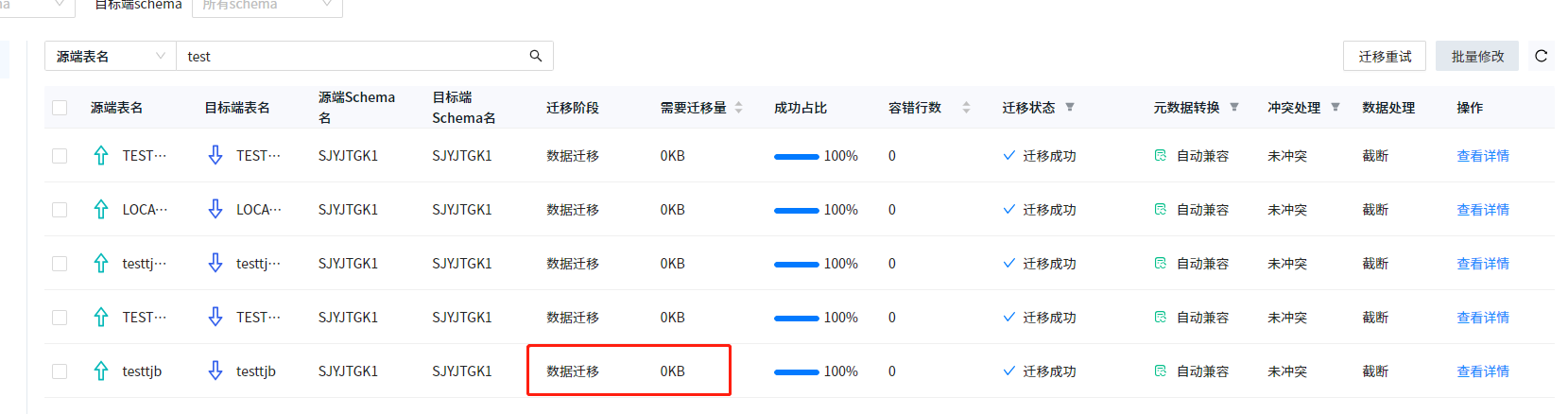Image resolution: width=1568 pixels, height=414 pixels.
Task: Open 查看详情 for testtj··· row
Action: [1483, 264]
